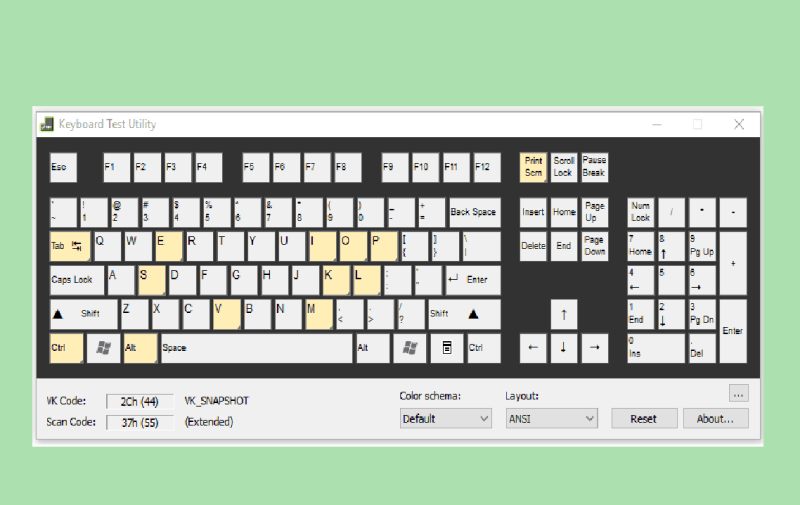Viewport: 800px width, 505px height.
Task: Click the Space bar key
Action: pos(257,348)
